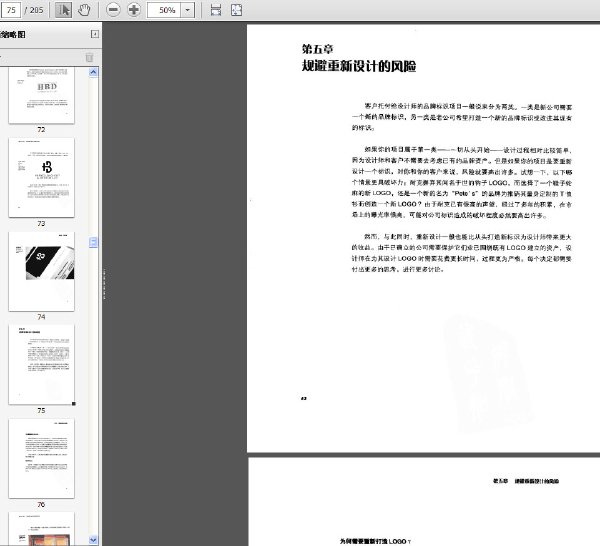600x546 pixels.
Task: Click the trash icon in thumbnails panel
Action: coord(89,57)
